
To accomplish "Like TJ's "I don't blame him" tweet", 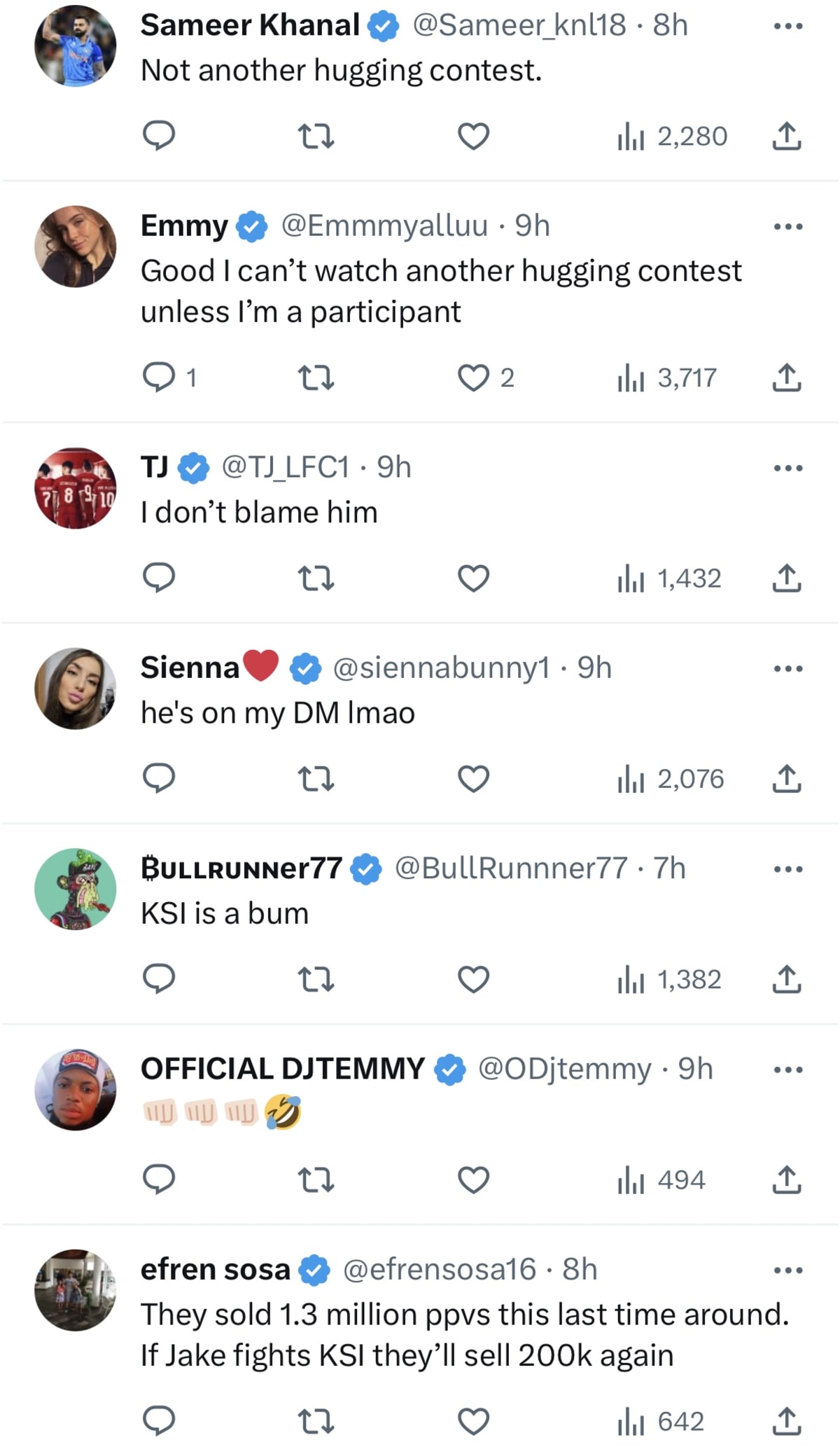I will (473, 579).
